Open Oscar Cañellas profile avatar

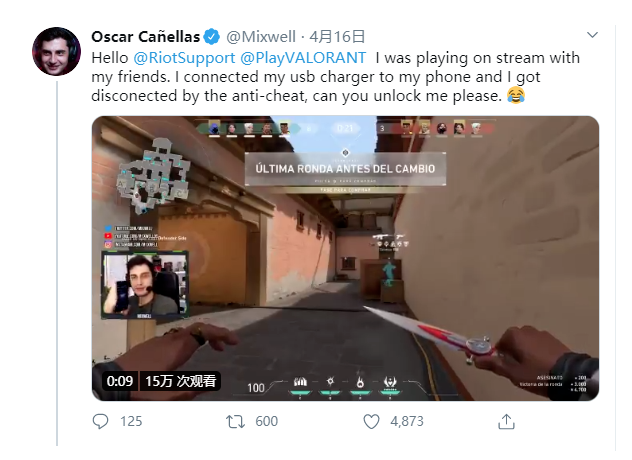pos(56,51)
